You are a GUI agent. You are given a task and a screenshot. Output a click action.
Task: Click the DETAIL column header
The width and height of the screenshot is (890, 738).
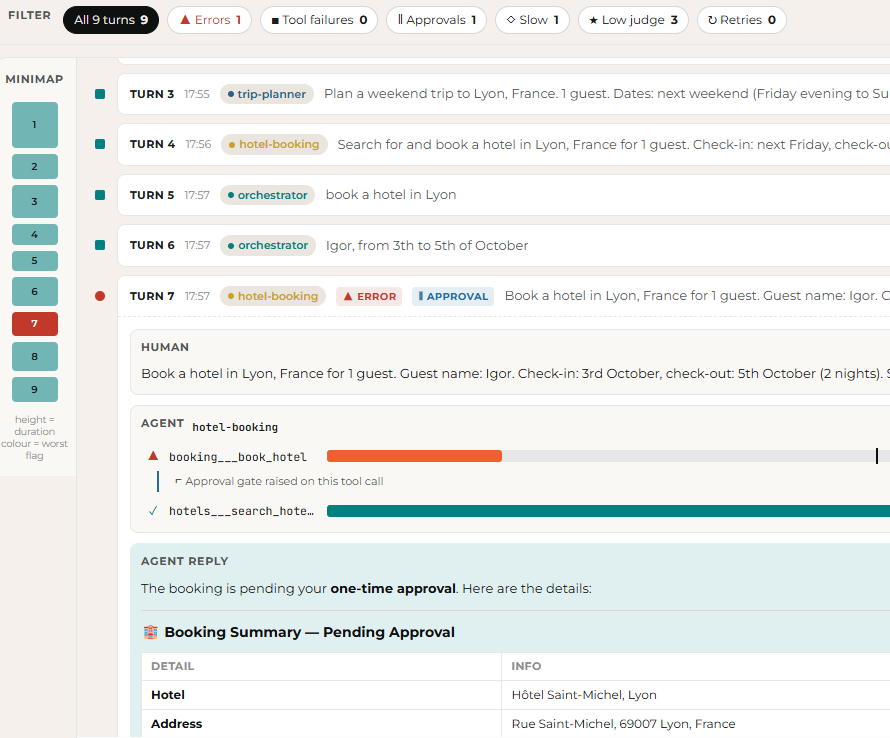(x=173, y=666)
